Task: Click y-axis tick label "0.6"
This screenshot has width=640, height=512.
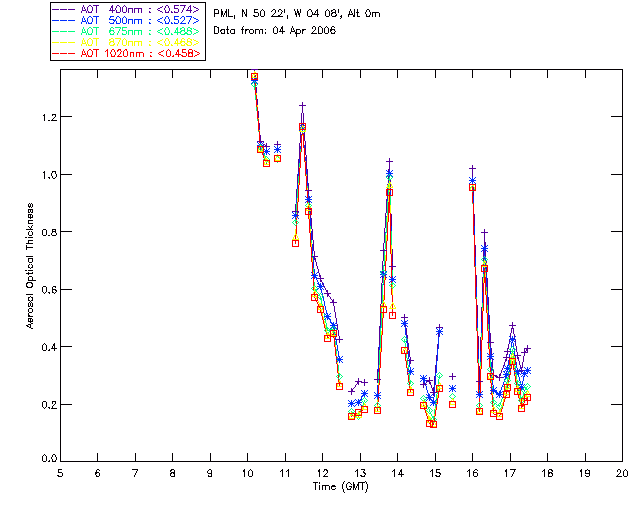Action: point(49,289)
